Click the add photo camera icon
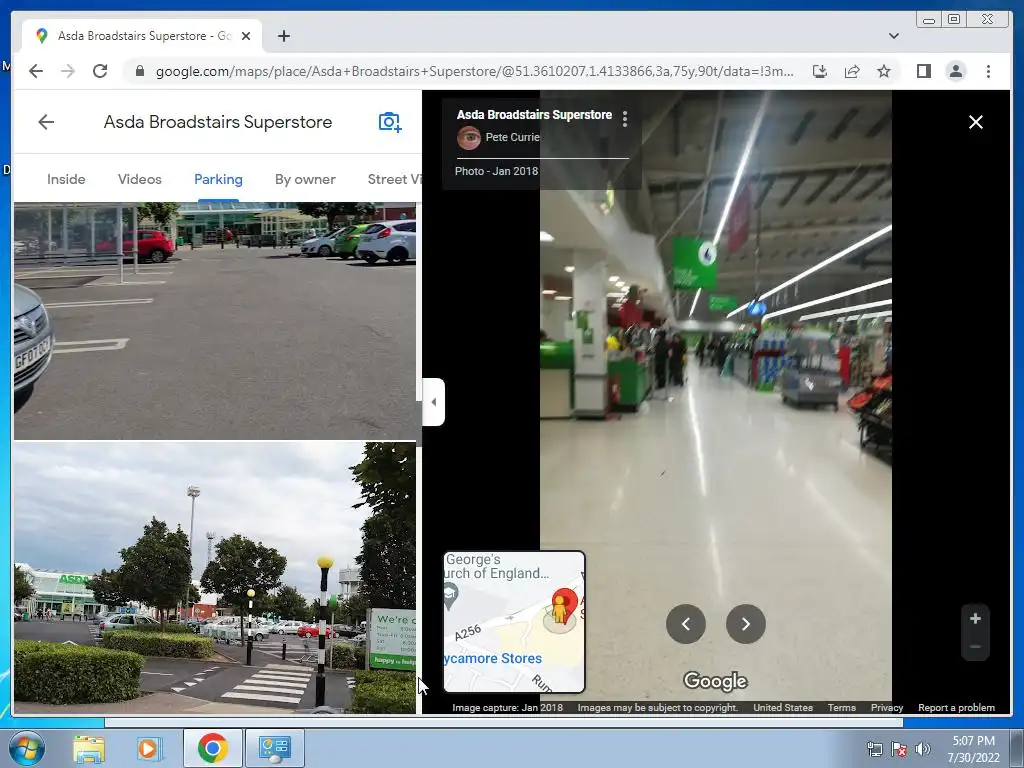Screen dimensions: 1024x768 (390, 122)
